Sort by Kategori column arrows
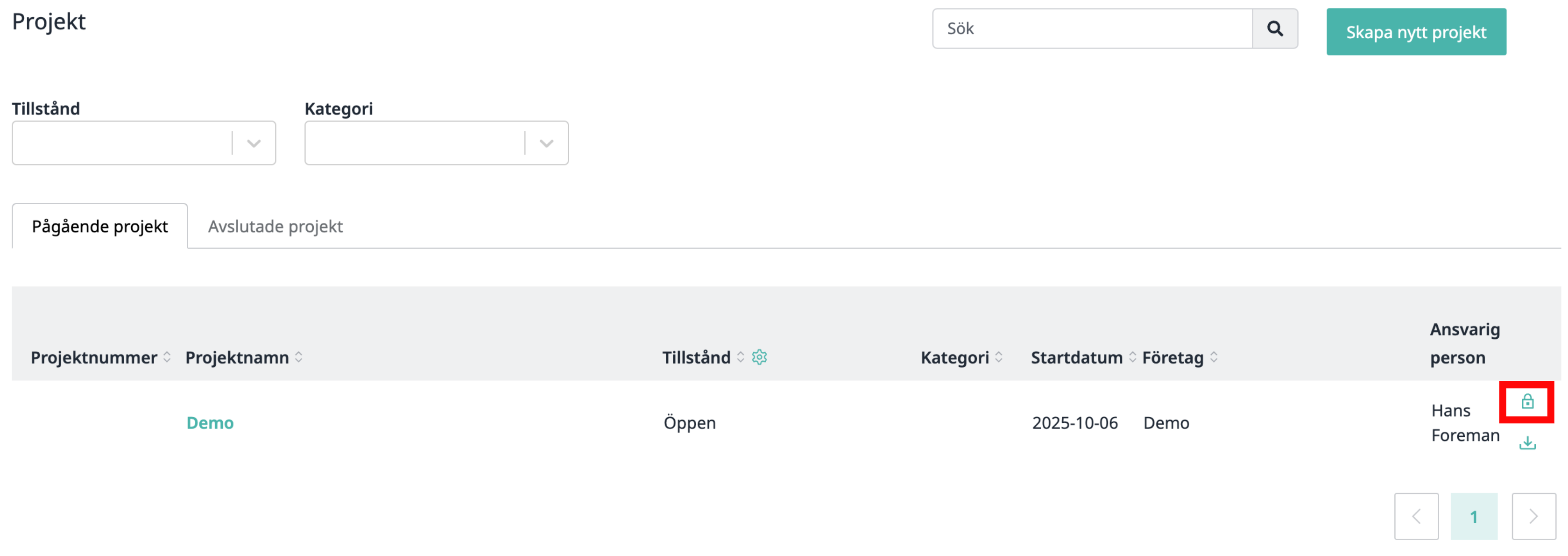 click(x=998, y=357)
